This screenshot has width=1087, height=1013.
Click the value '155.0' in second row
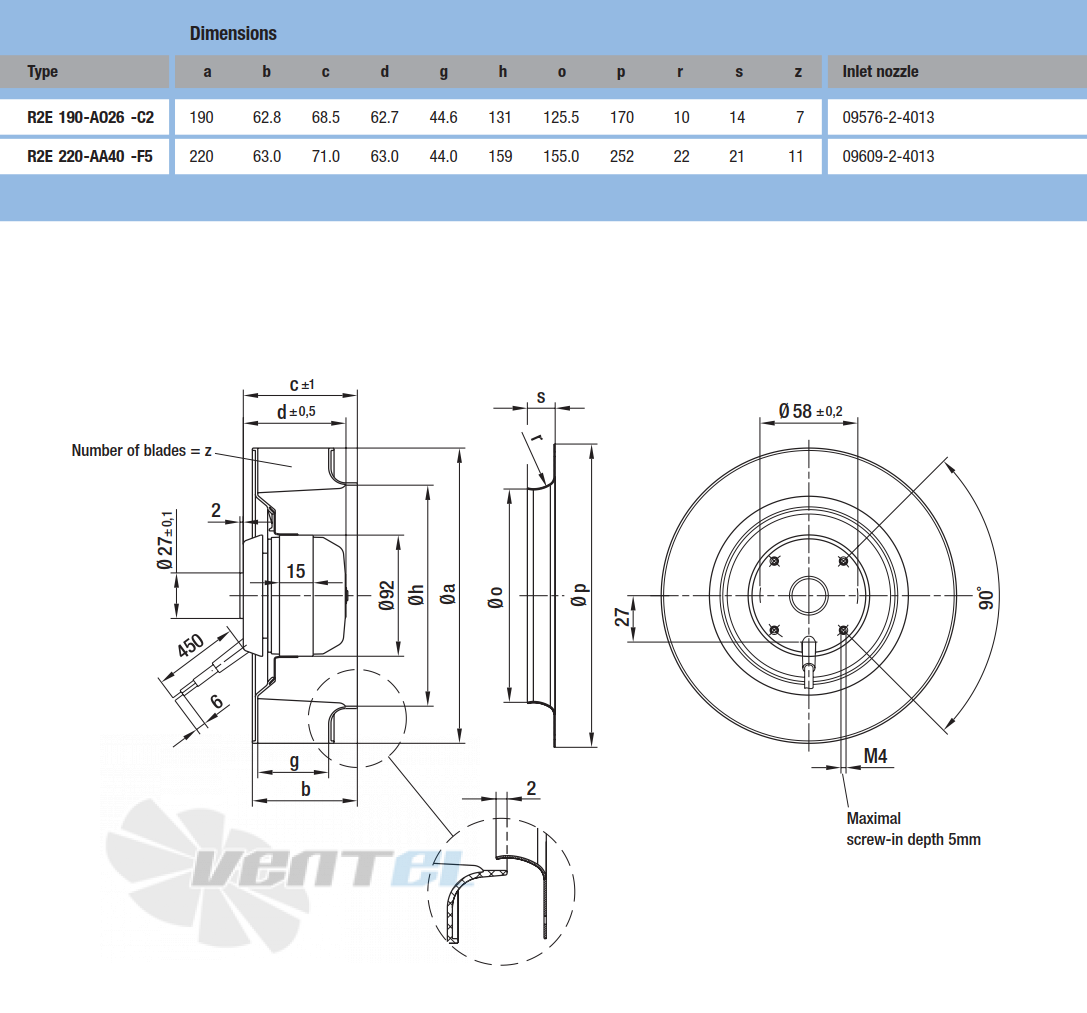tap(561, 156)
